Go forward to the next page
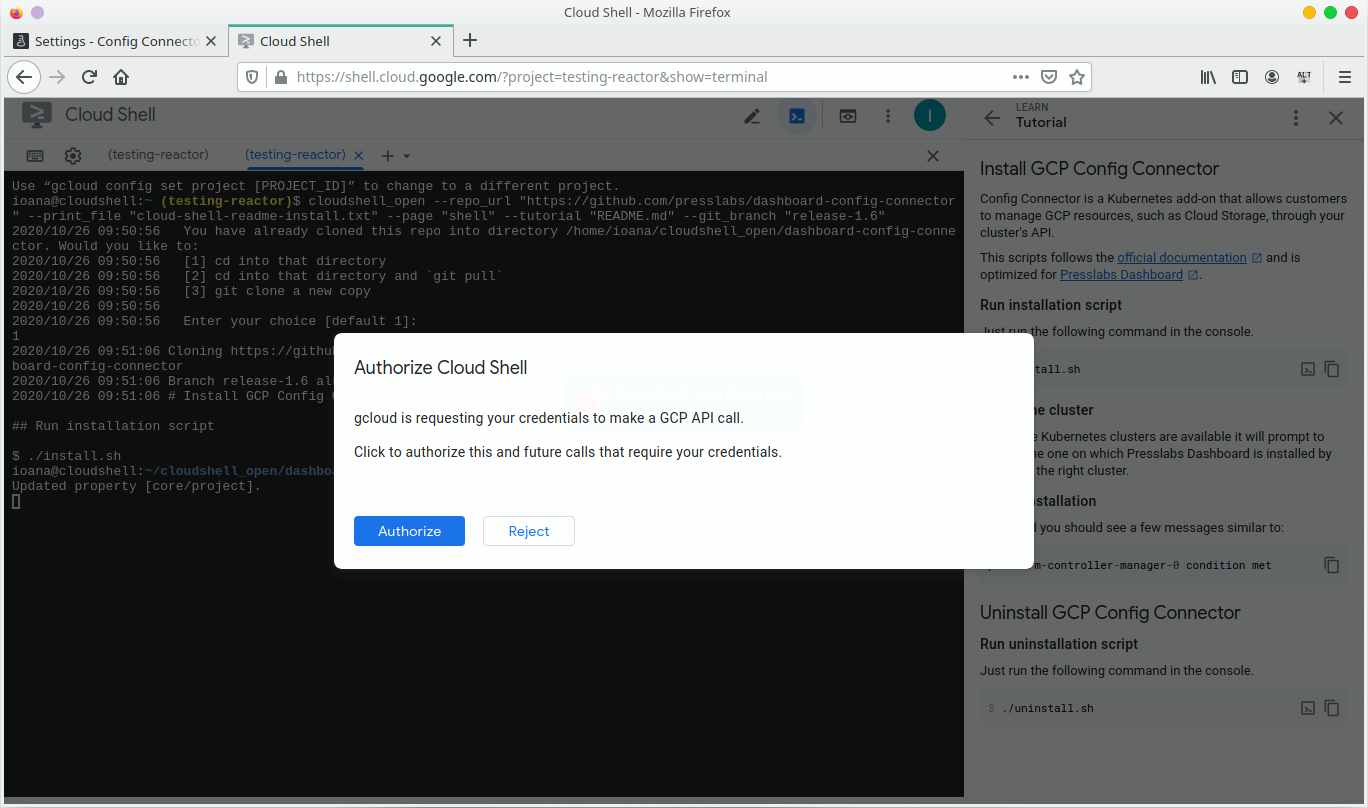The width and height of the screenshot is (1368, 808). click(x=58, y=77)
